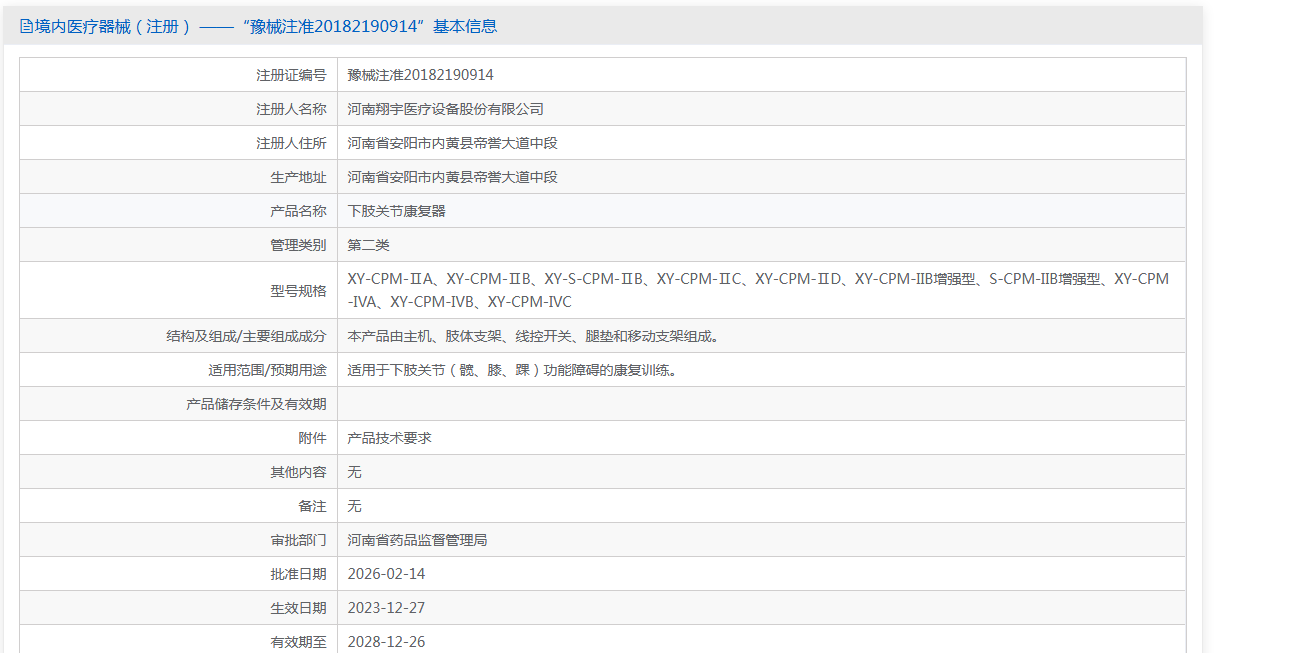Click the 备注 label
This screenshot has width=1311, height=653.
click(x=312, y=506)
